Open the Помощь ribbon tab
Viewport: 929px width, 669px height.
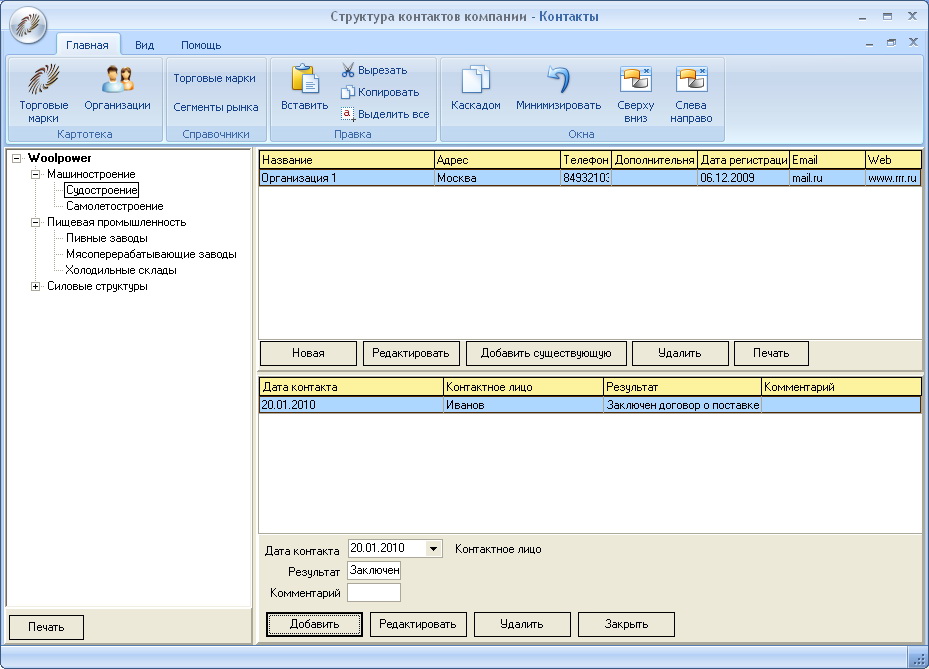pos(201,45)
